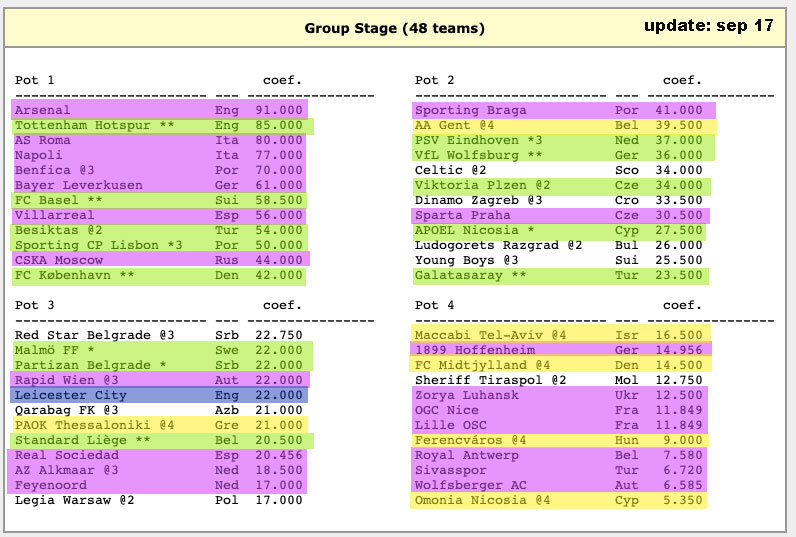The image size is (796, 537).
Task: Click the Bayer Leverkusen entry
Action: (159, 185)
